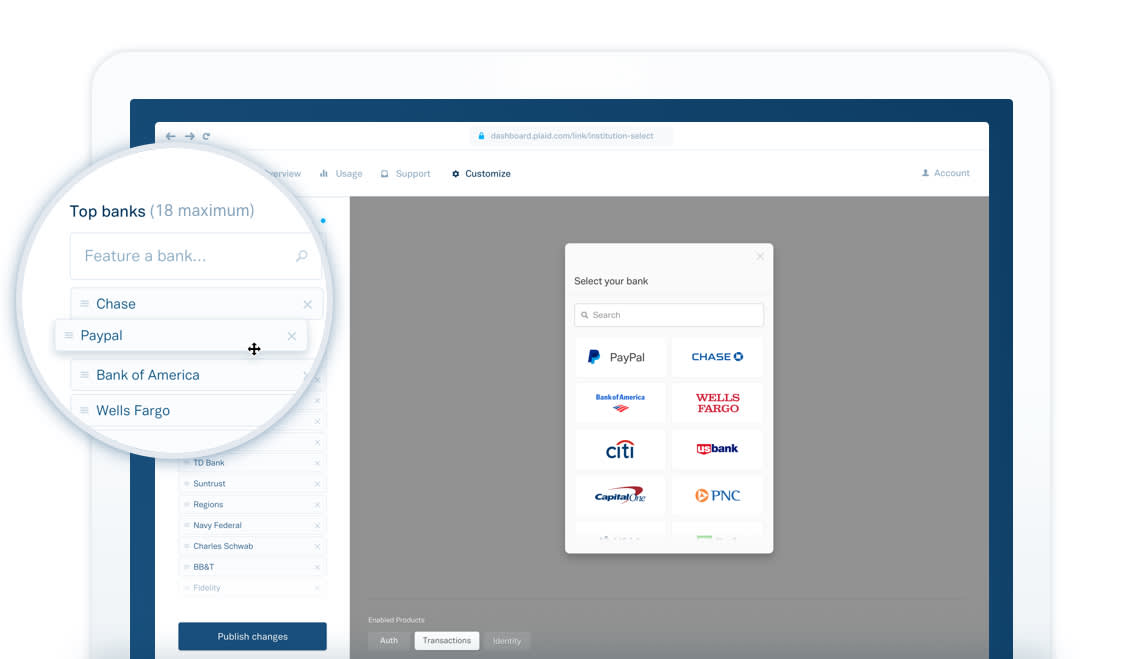Choose the Capital One tile

pos(620,496)
